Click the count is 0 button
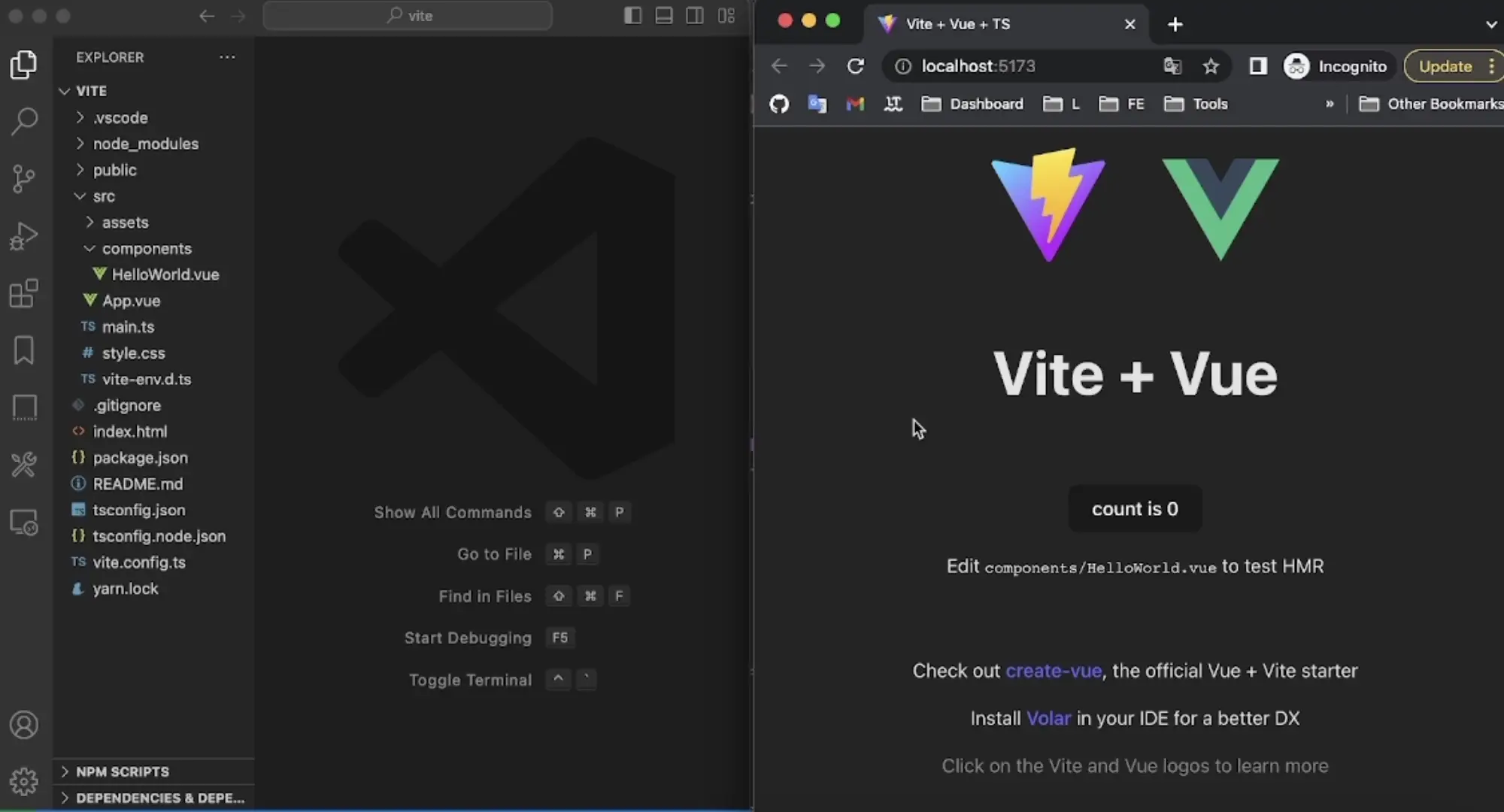The image size is (1504, 812). [1134, 509]
